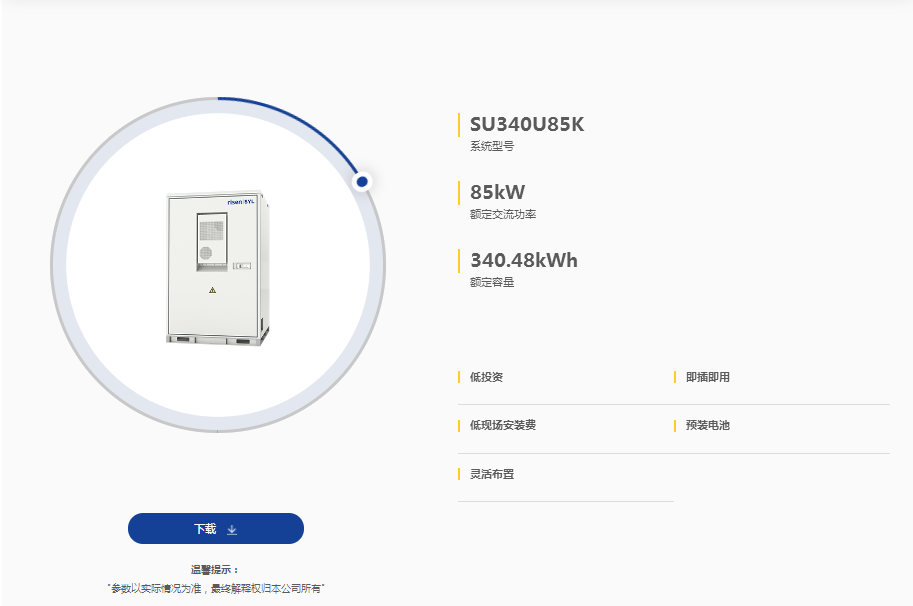Click the yellow warning triangle on cabinet door
This screenshot has height=606, width=913.
tap(213, 290)
